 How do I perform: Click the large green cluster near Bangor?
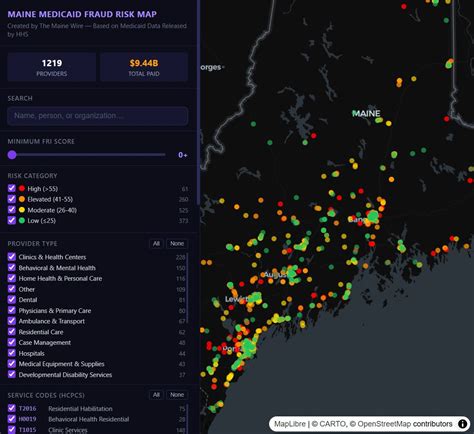coord(373,216)
